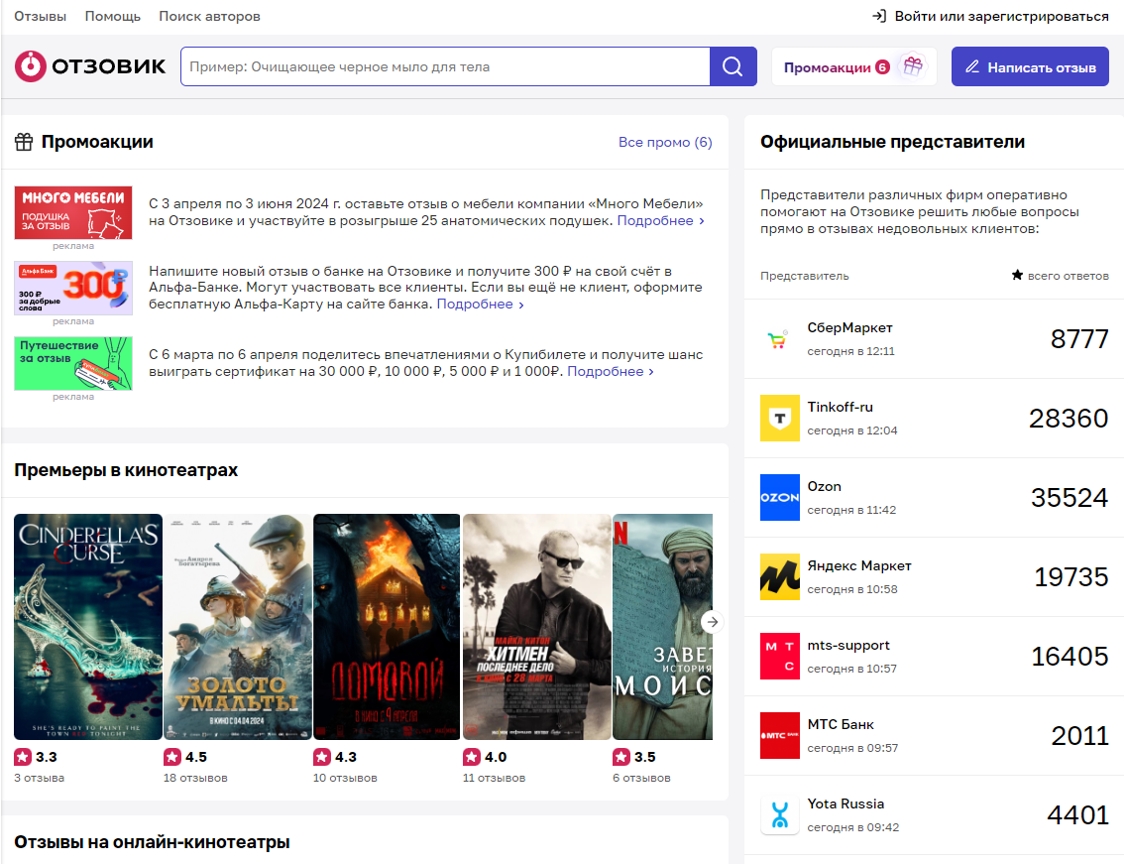Viewport: 1128px width, 864px height.
Task: Click answer count 35524
Action: pyautogui.click(x=1069, y=497)
